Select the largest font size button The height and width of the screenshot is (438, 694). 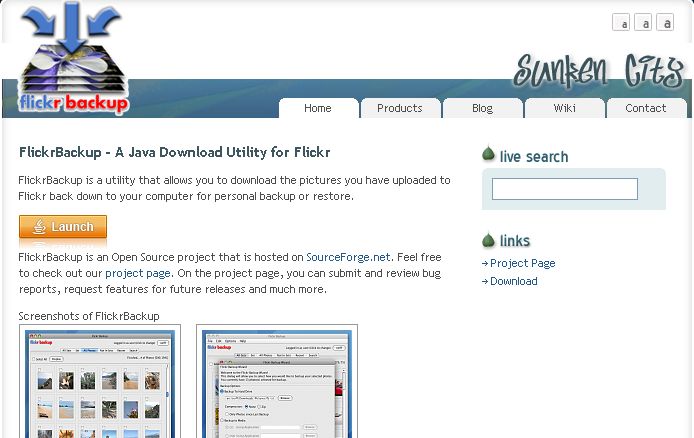pyautogui.click(x=665, y=22)
